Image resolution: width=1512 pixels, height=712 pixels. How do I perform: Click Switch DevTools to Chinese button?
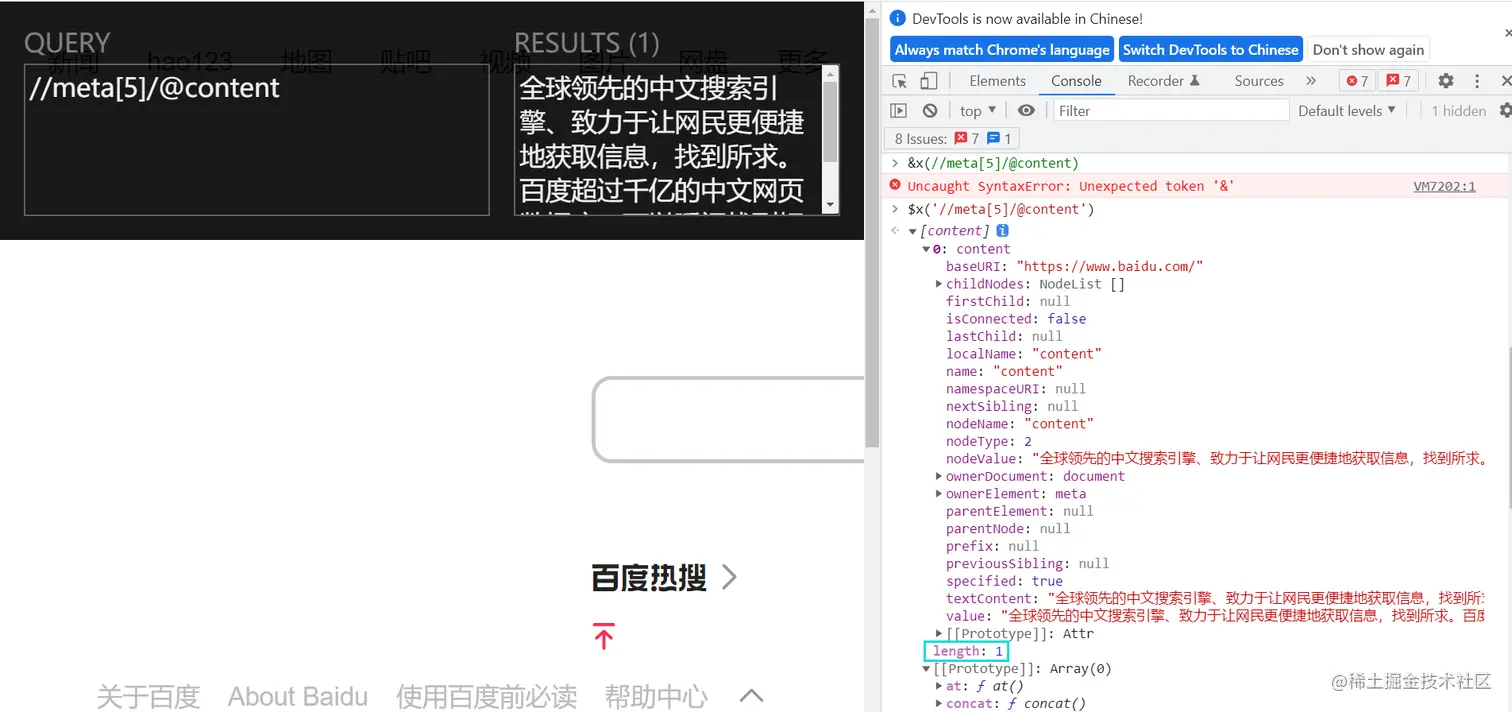pos(1210,50)
